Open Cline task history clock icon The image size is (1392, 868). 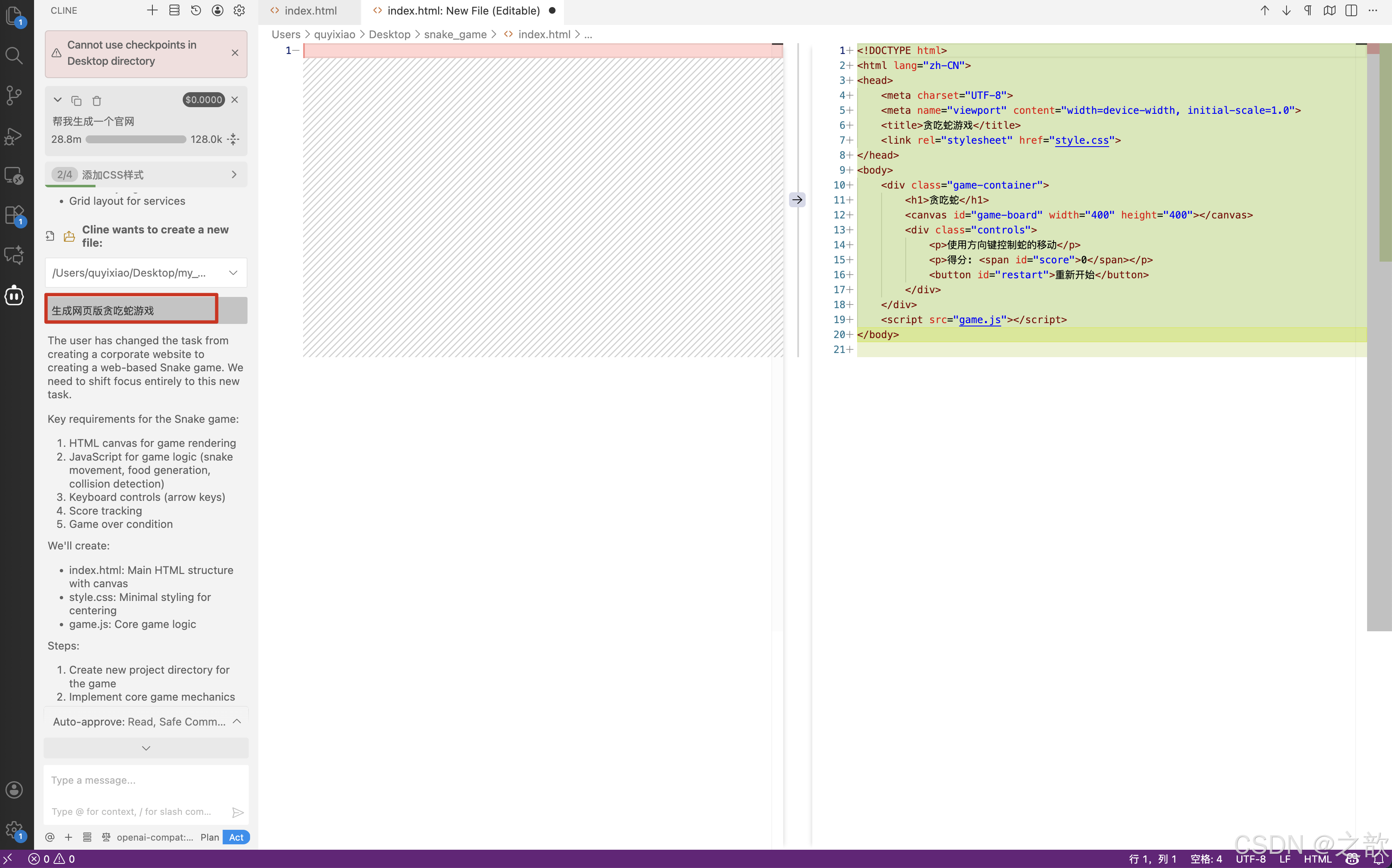tap(196, 10)
